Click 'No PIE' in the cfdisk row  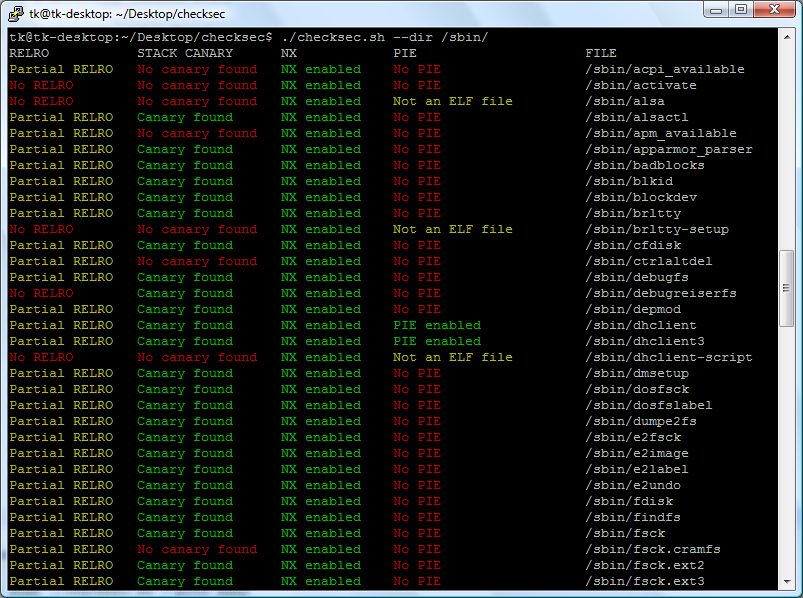[417, 245]
